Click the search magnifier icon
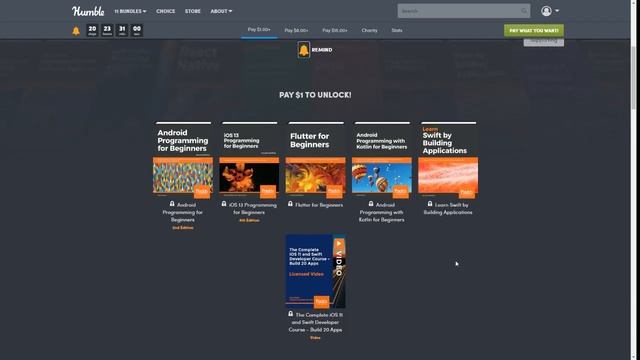This screenshot has width=640, height=360. click(524, 11)
